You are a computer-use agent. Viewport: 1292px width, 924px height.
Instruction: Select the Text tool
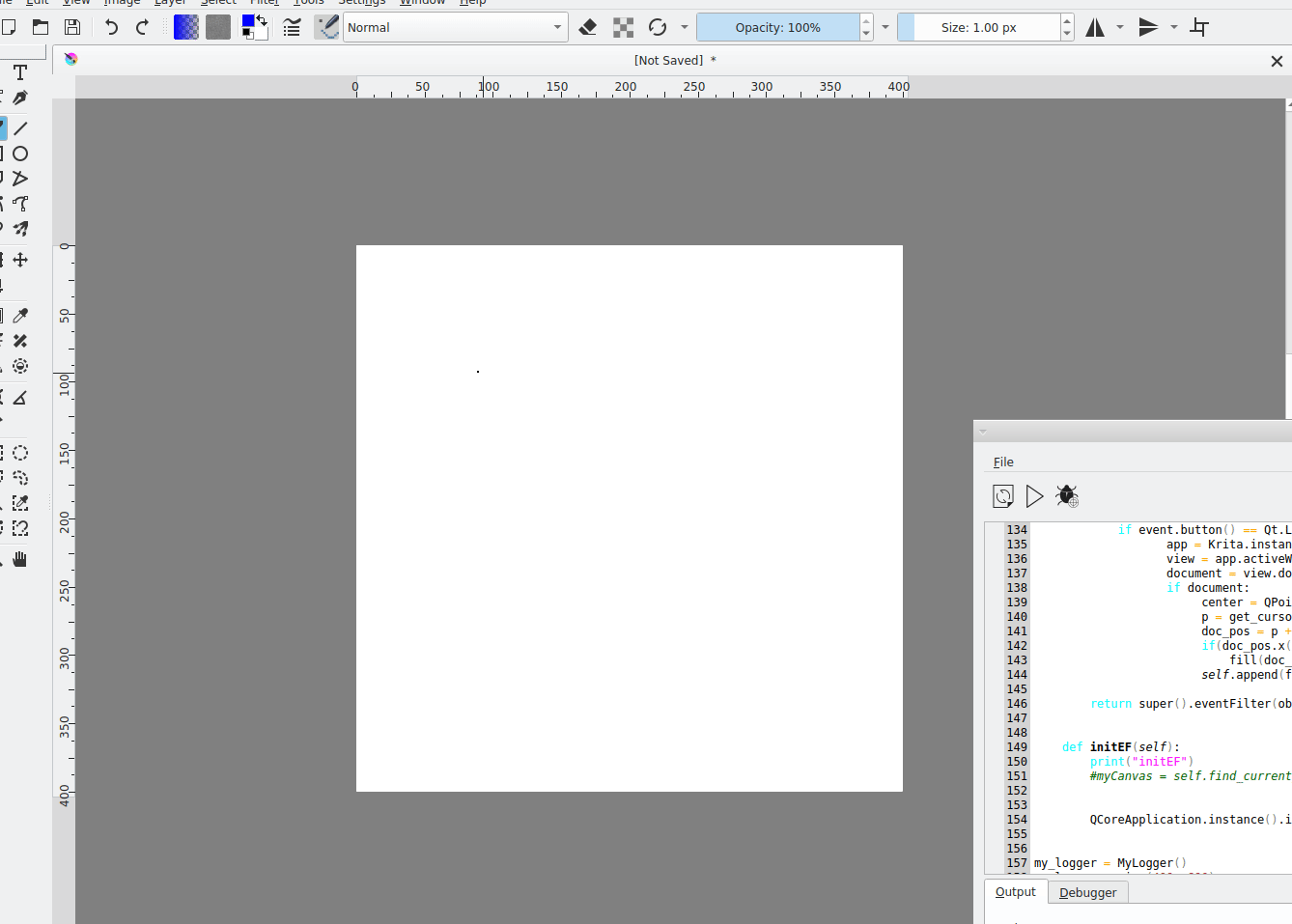[x=20, y=72]
